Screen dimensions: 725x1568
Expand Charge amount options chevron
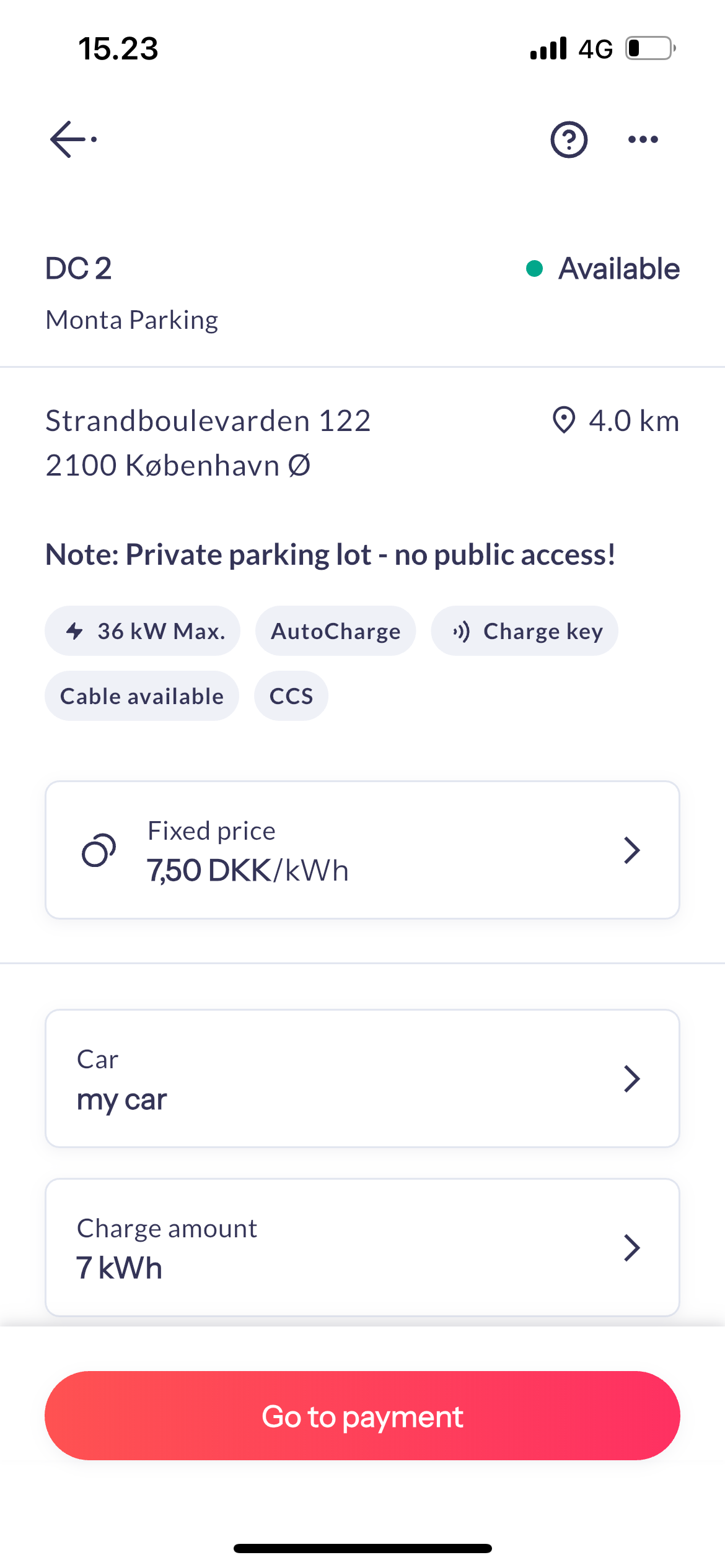(631, 1248)
